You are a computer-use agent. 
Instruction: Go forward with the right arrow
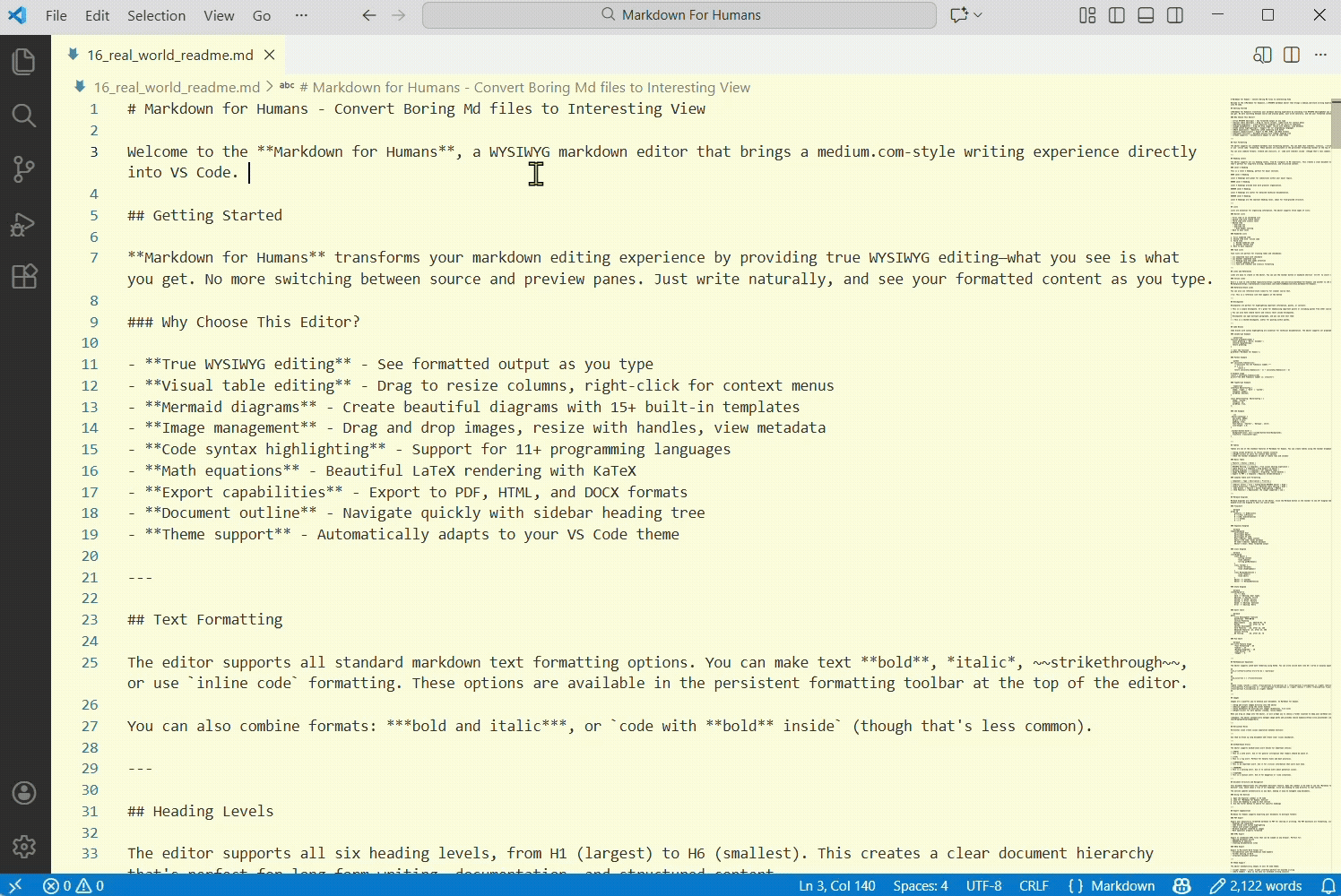[399, 15]
